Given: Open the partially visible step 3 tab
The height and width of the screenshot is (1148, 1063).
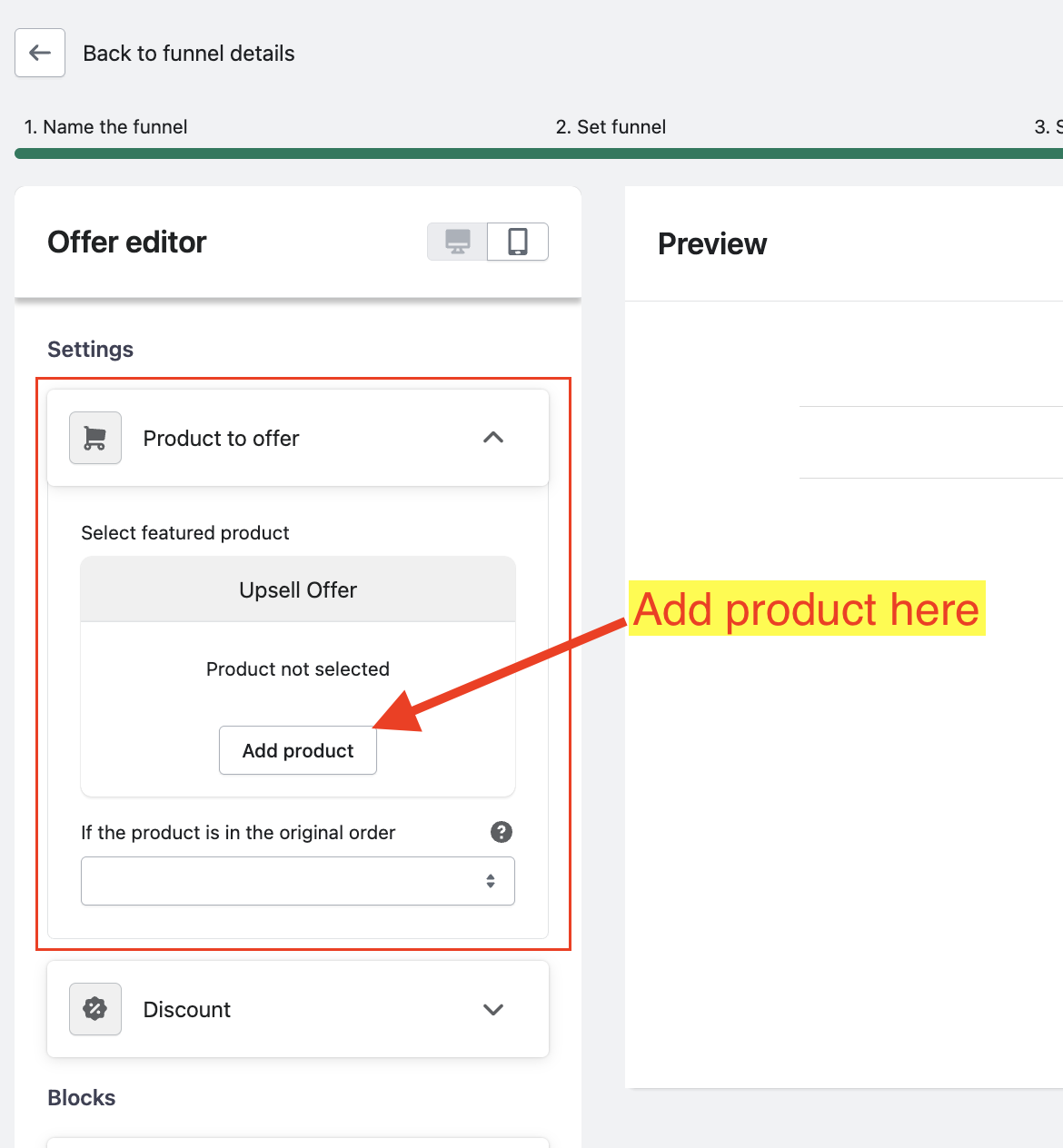Looking at the screenshot, I should pos(1048,127).
